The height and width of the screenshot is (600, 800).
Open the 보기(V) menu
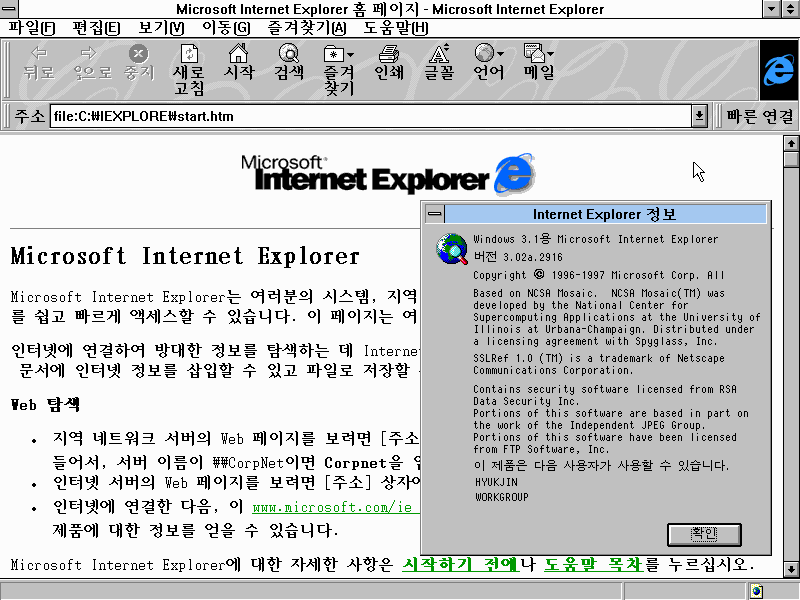161,28
